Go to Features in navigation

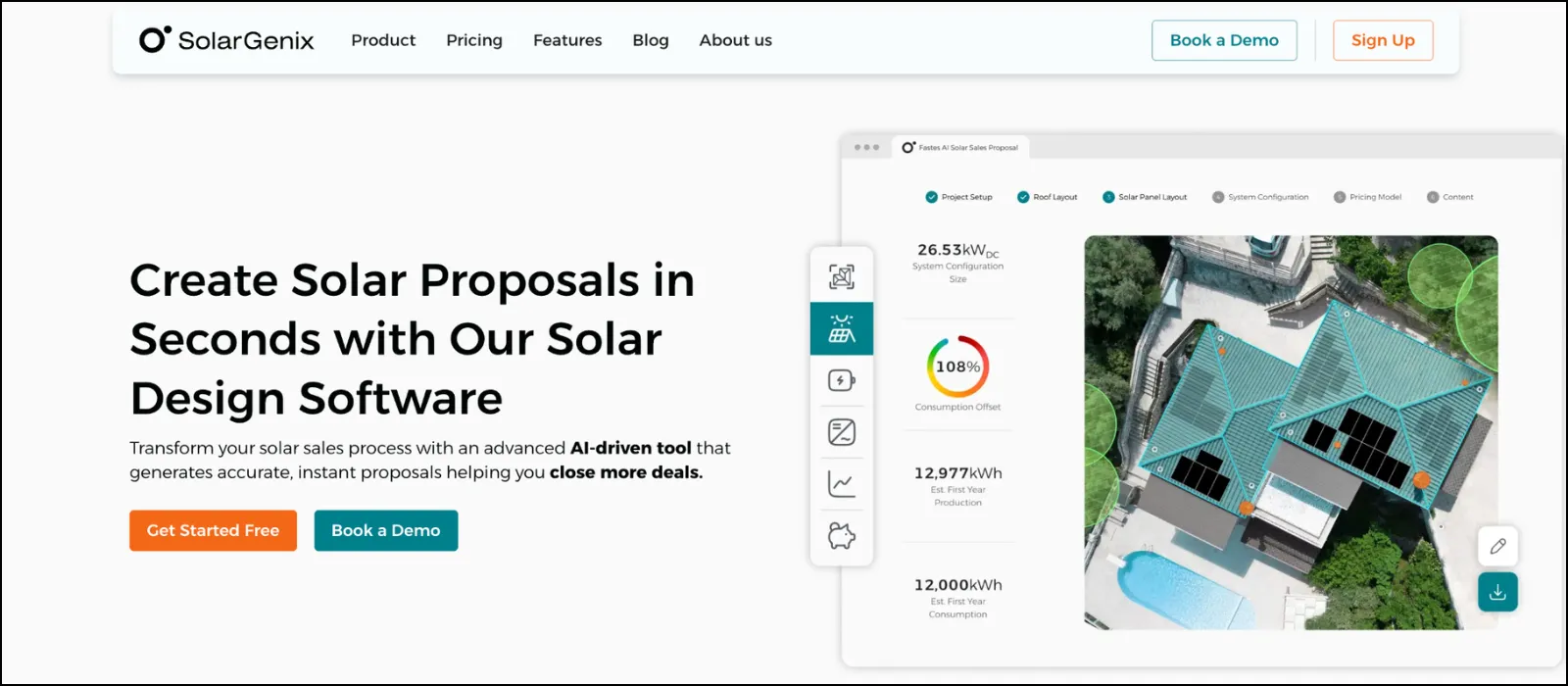pos(567,40)
